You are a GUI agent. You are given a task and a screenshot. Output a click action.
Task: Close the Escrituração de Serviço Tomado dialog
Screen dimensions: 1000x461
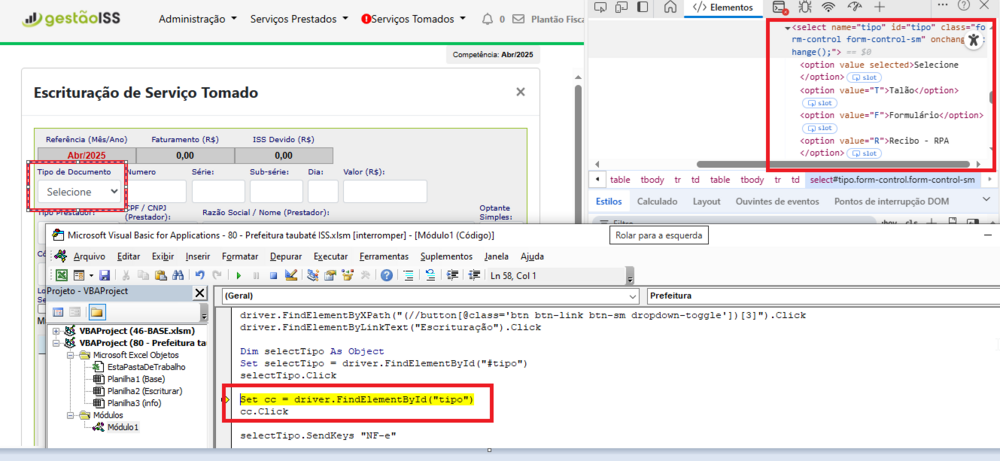[x=520, y=92]
